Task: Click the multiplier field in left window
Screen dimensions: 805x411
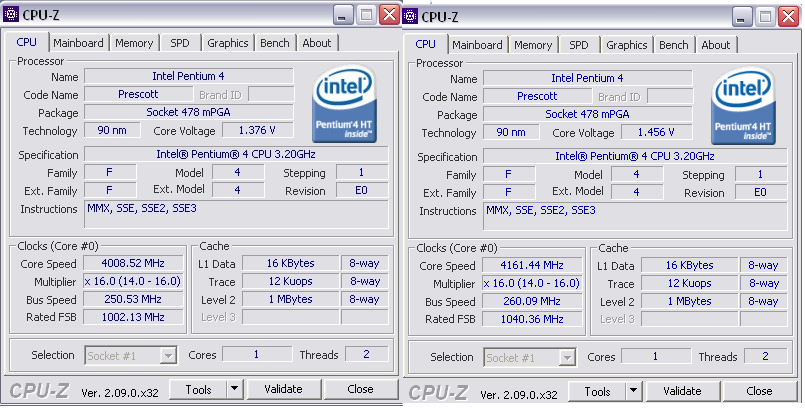Action: [x=133, y=281]
